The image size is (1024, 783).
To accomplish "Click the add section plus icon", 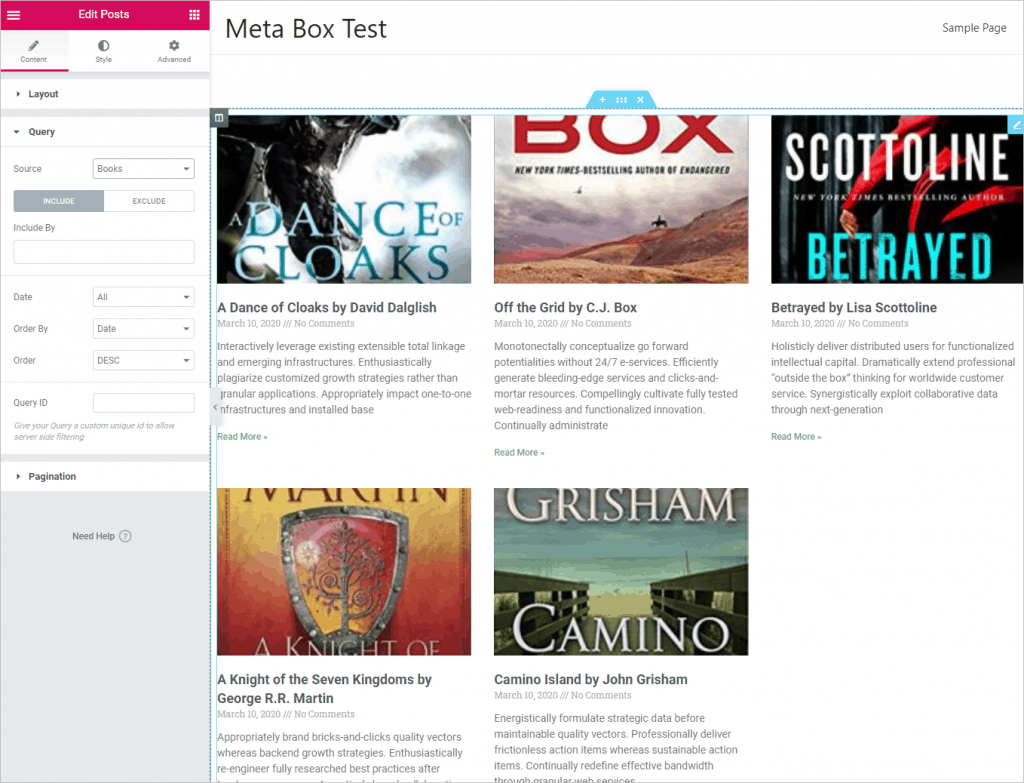I will coord(602,100).
